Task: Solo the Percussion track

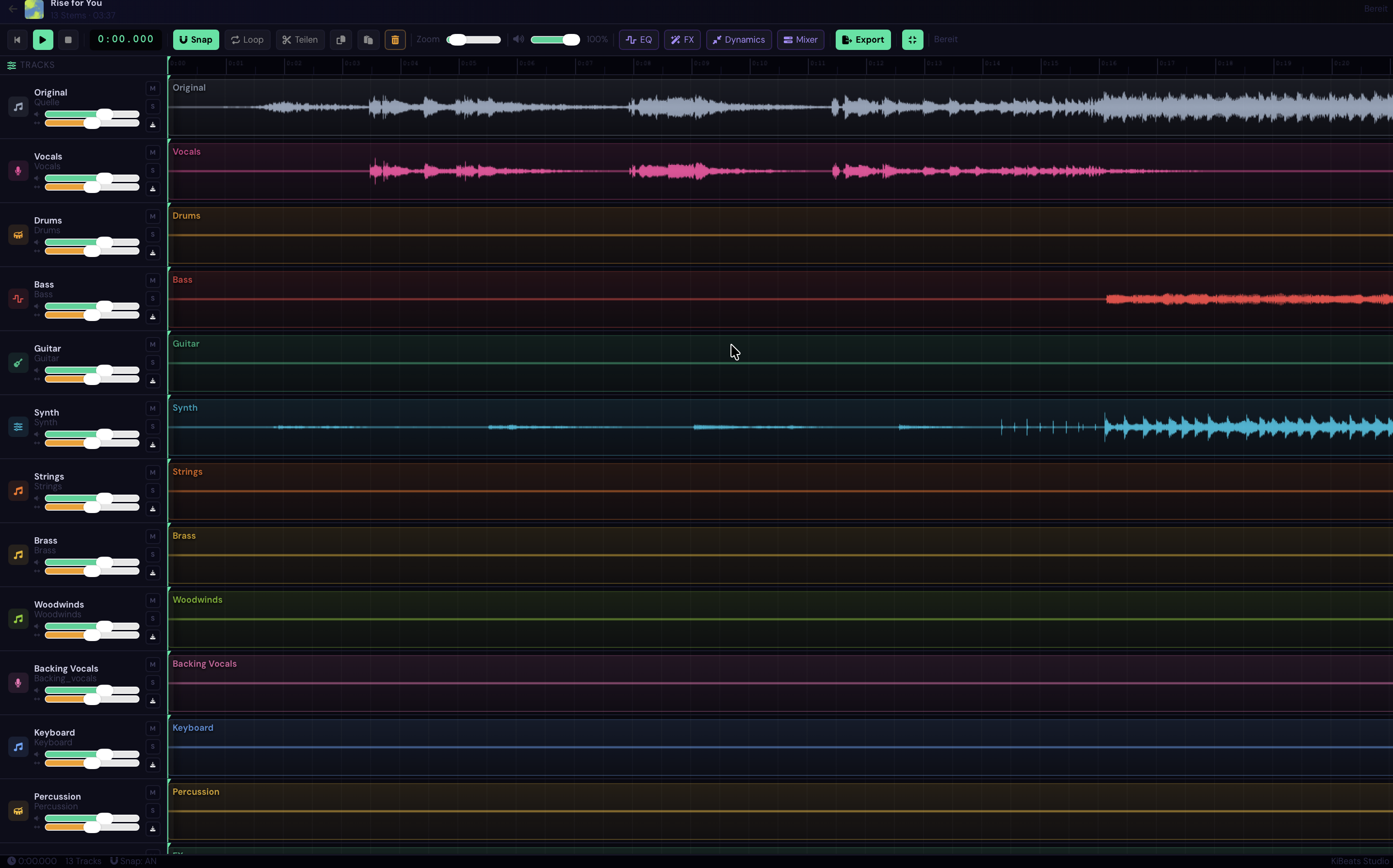Action: point(153,811)
